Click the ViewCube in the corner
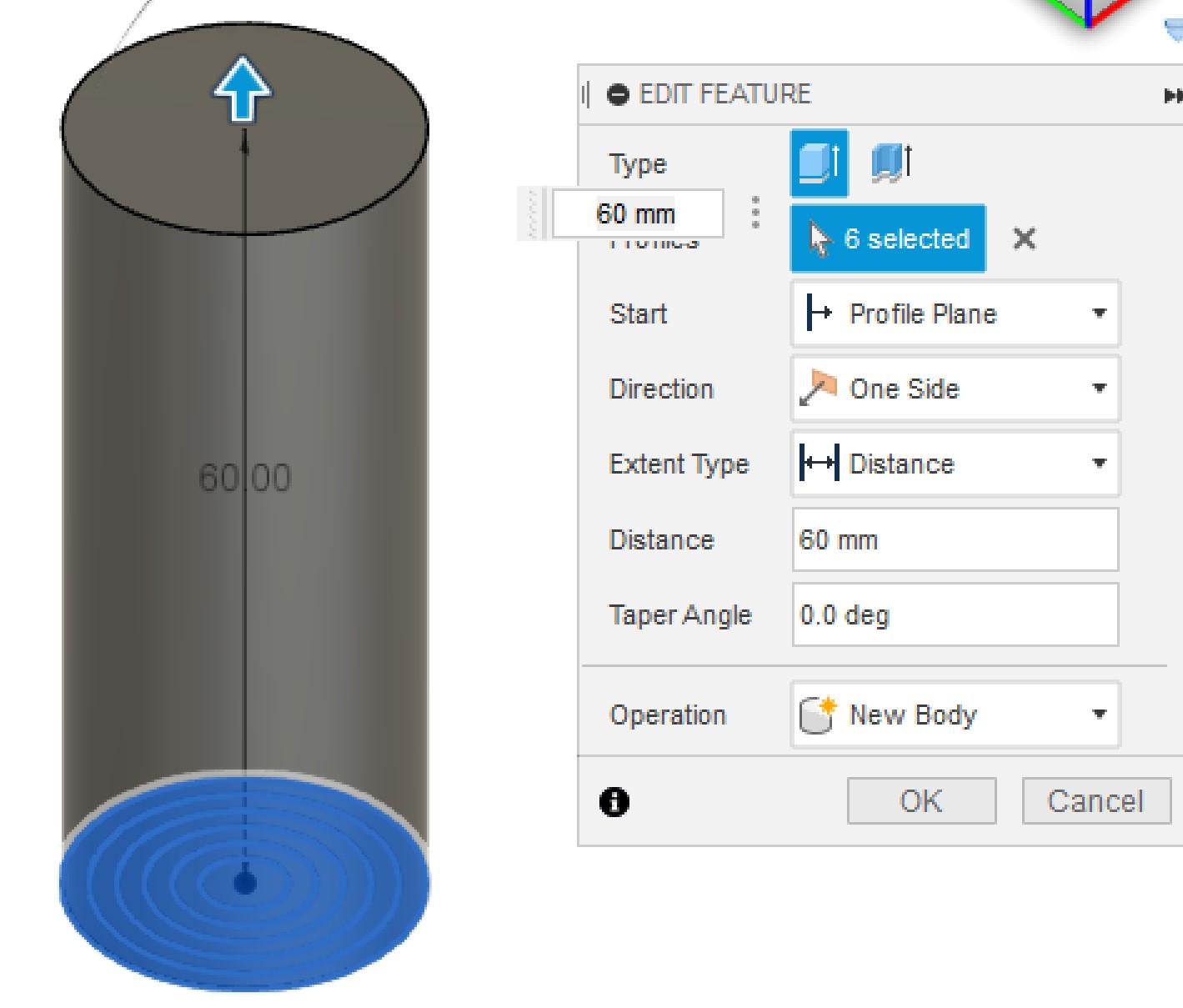 1088,13
